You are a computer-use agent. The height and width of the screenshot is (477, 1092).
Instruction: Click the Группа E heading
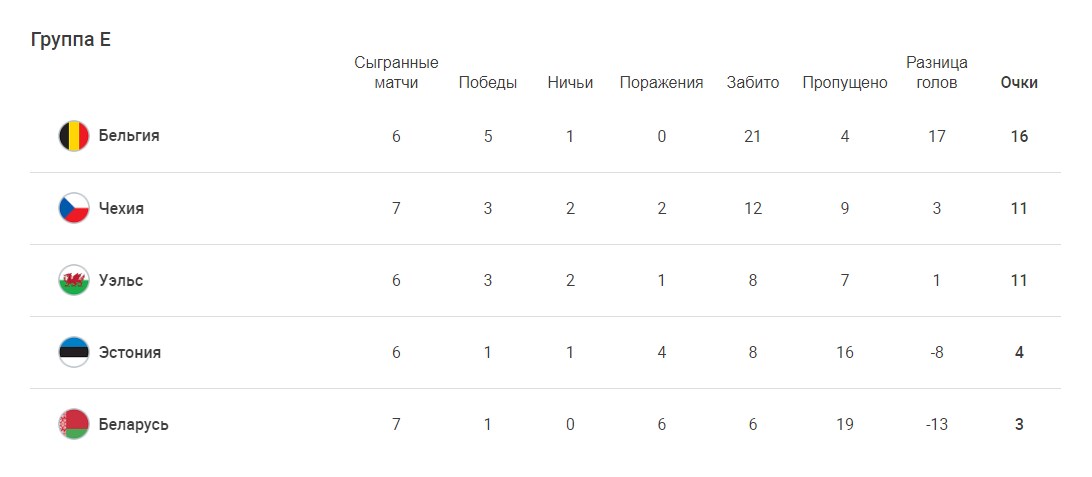(x=71, y=40)
